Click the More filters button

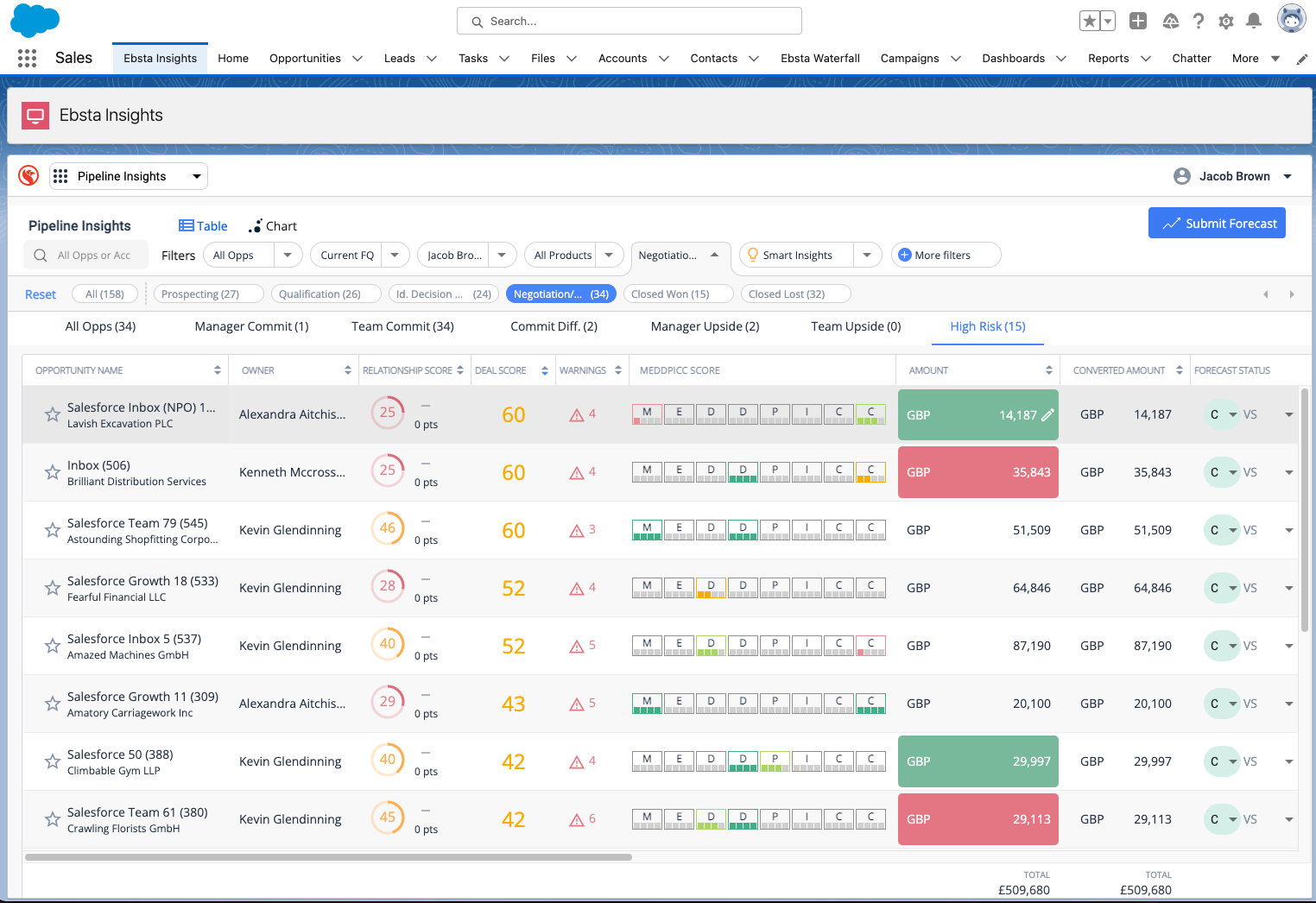click(x=946, y=255)
